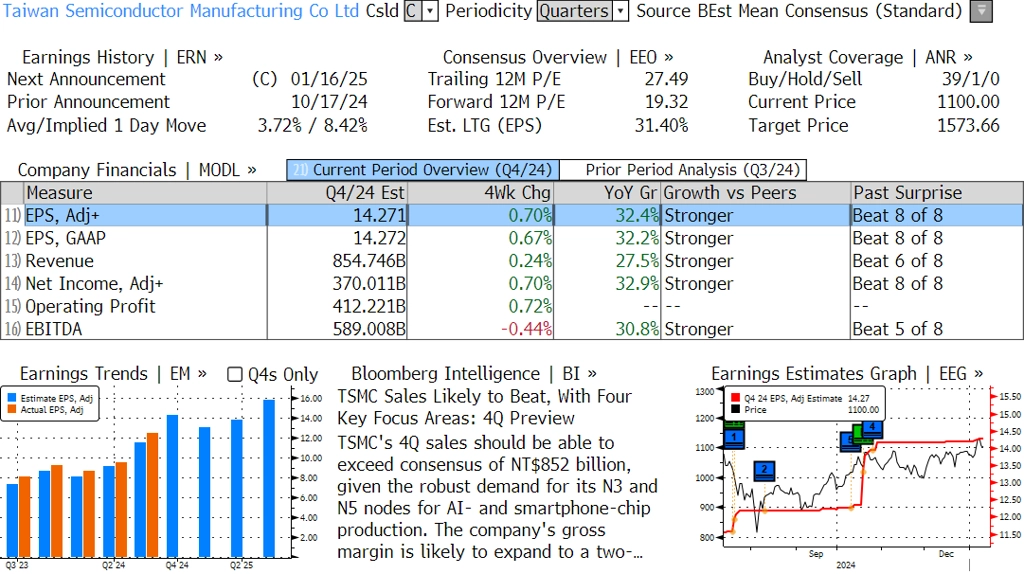Select the EPS, Adj+ row
Screen dimensions: 1024x574
pos(512,215)
